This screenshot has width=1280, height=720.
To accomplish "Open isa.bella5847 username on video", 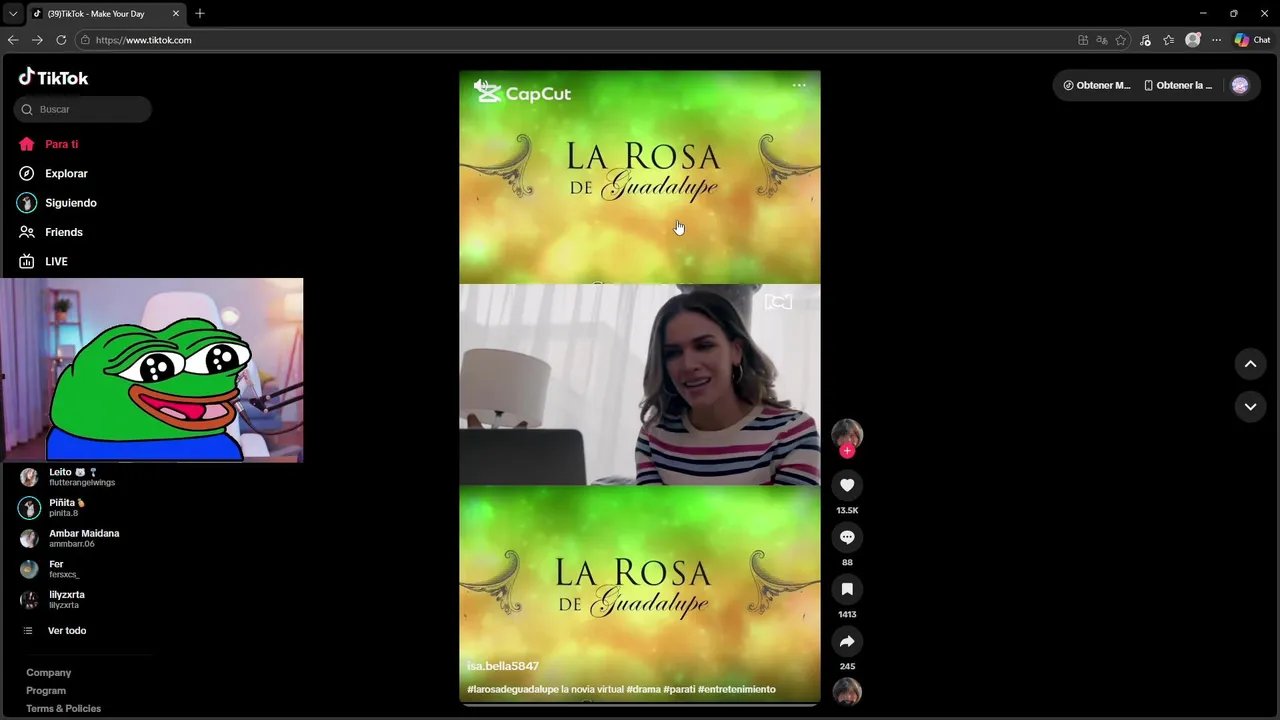I will click(x=503, y=666).
